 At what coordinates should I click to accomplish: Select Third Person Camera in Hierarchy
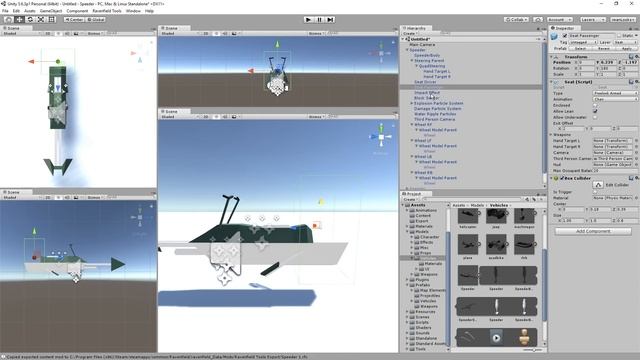(434, 119)
